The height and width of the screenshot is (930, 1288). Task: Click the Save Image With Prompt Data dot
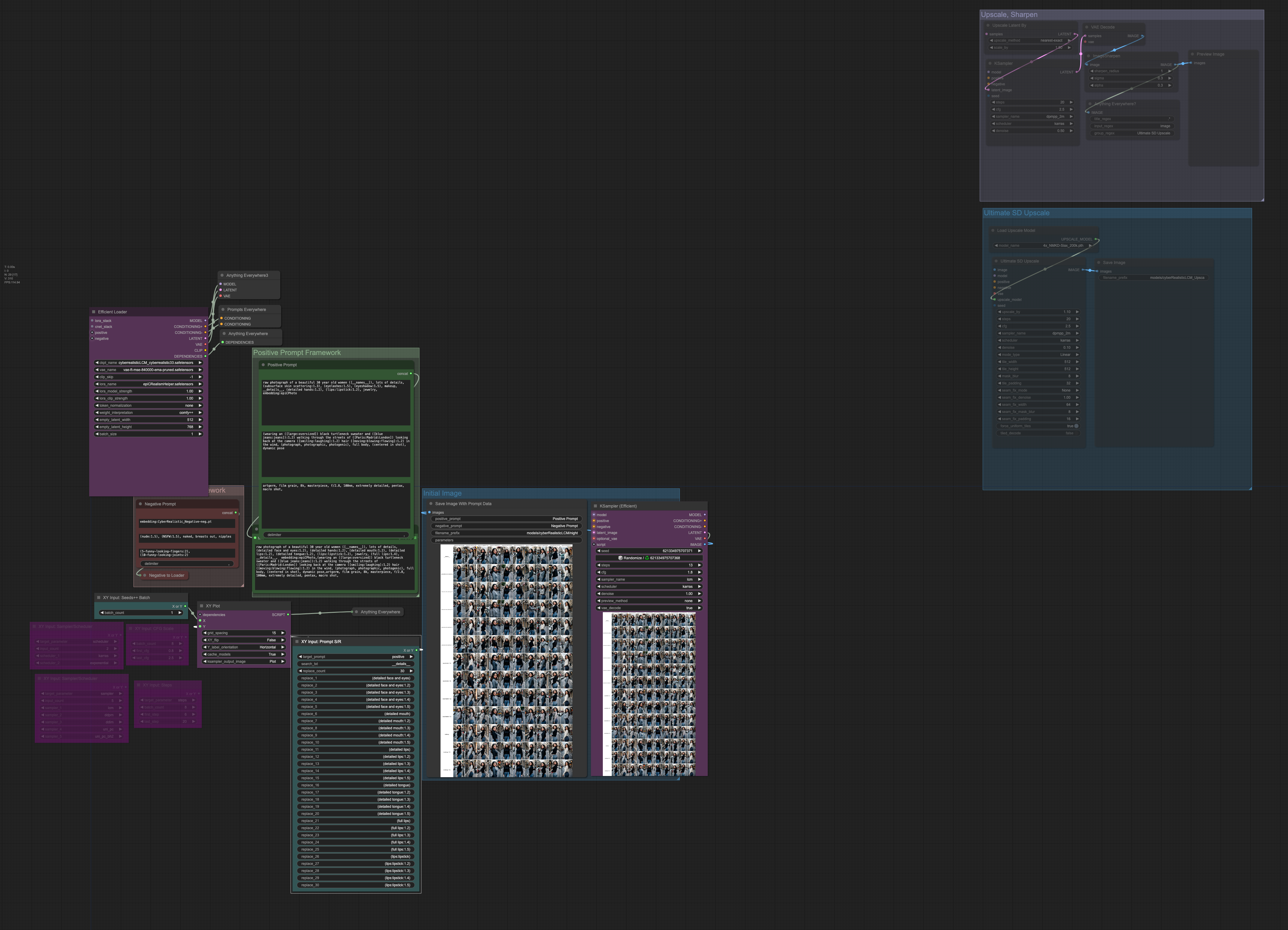tap(431, 503)
